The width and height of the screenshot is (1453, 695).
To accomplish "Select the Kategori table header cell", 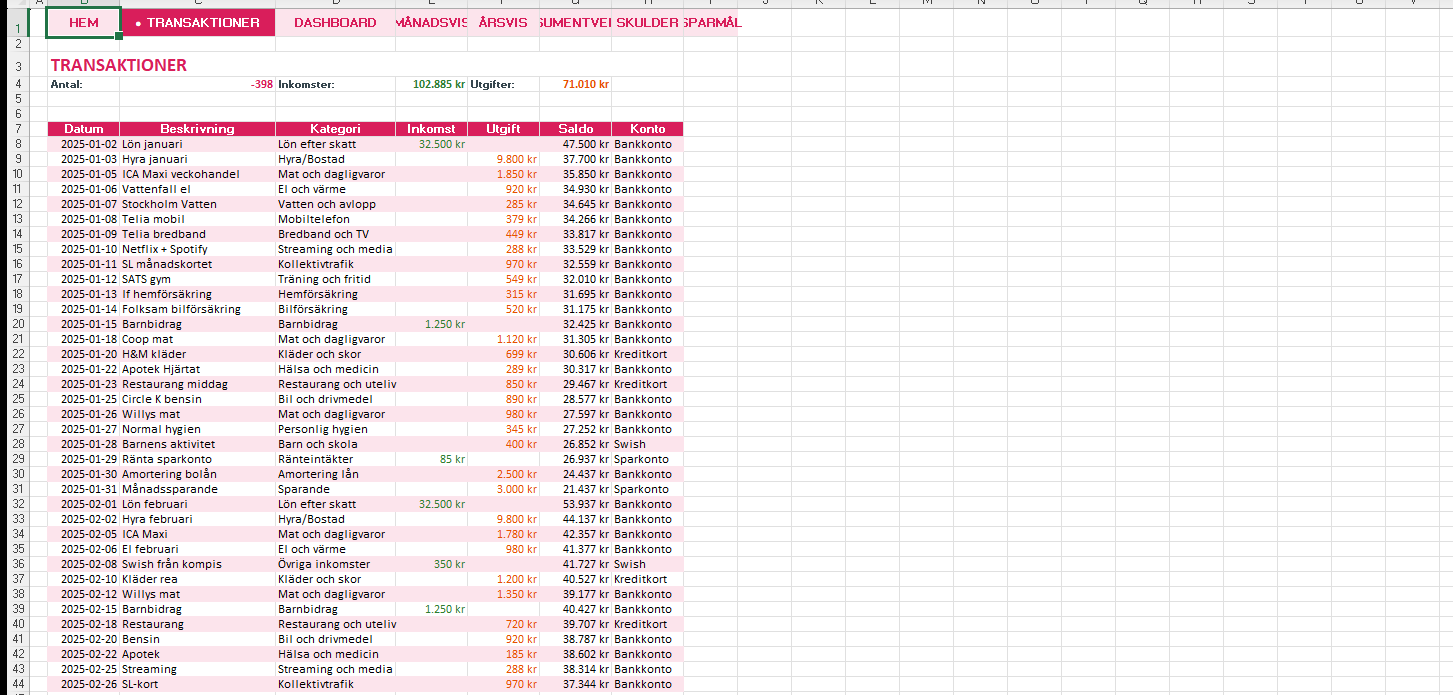I will 335,129.
